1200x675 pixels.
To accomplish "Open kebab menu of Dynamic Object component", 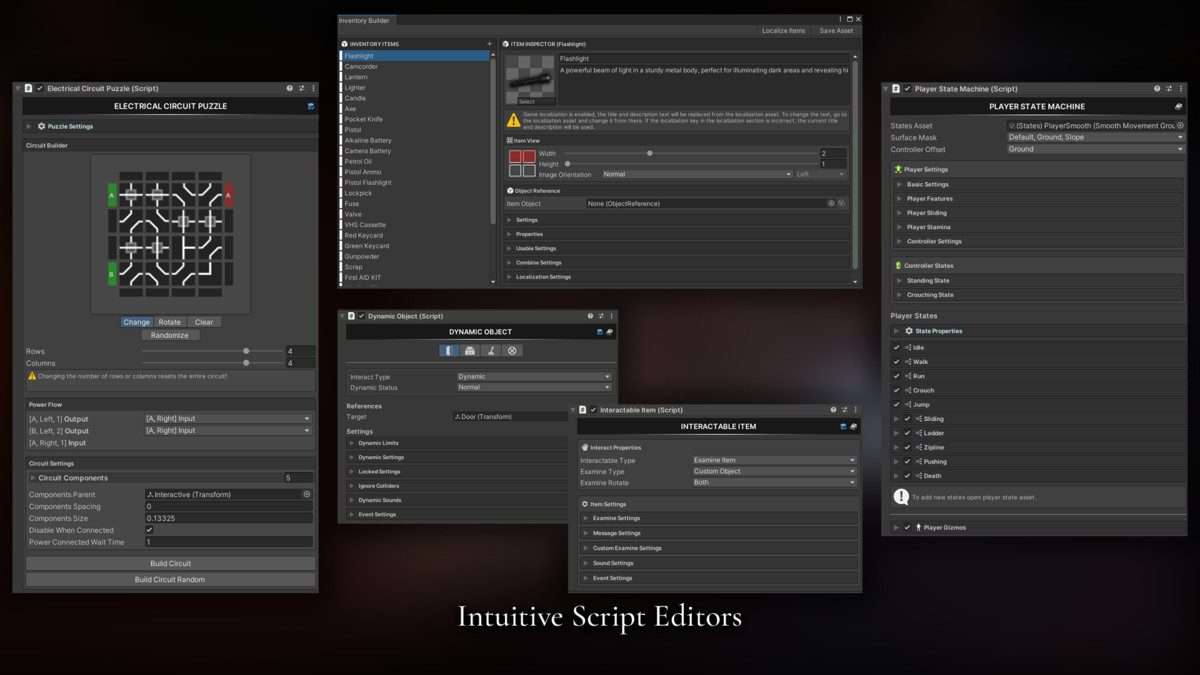I will [x=612, y=316].
